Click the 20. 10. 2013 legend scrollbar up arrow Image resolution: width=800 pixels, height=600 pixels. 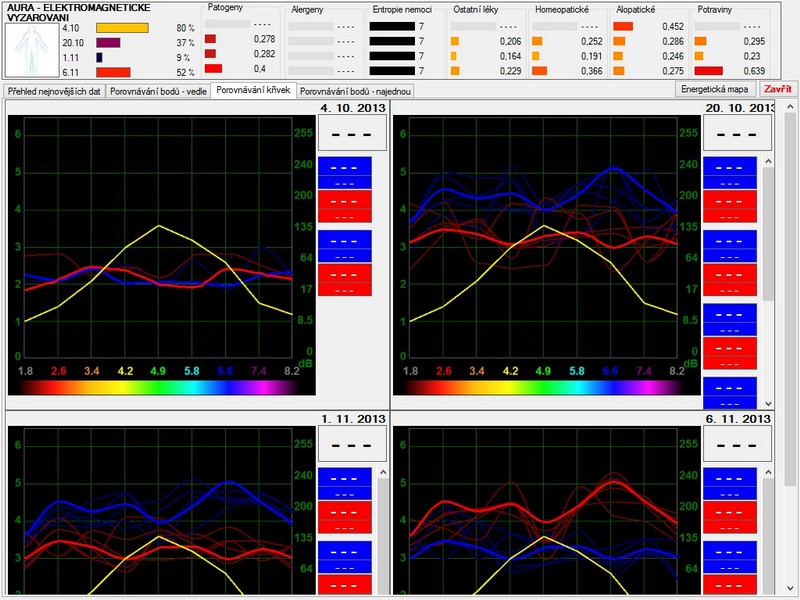coord(768,161)
